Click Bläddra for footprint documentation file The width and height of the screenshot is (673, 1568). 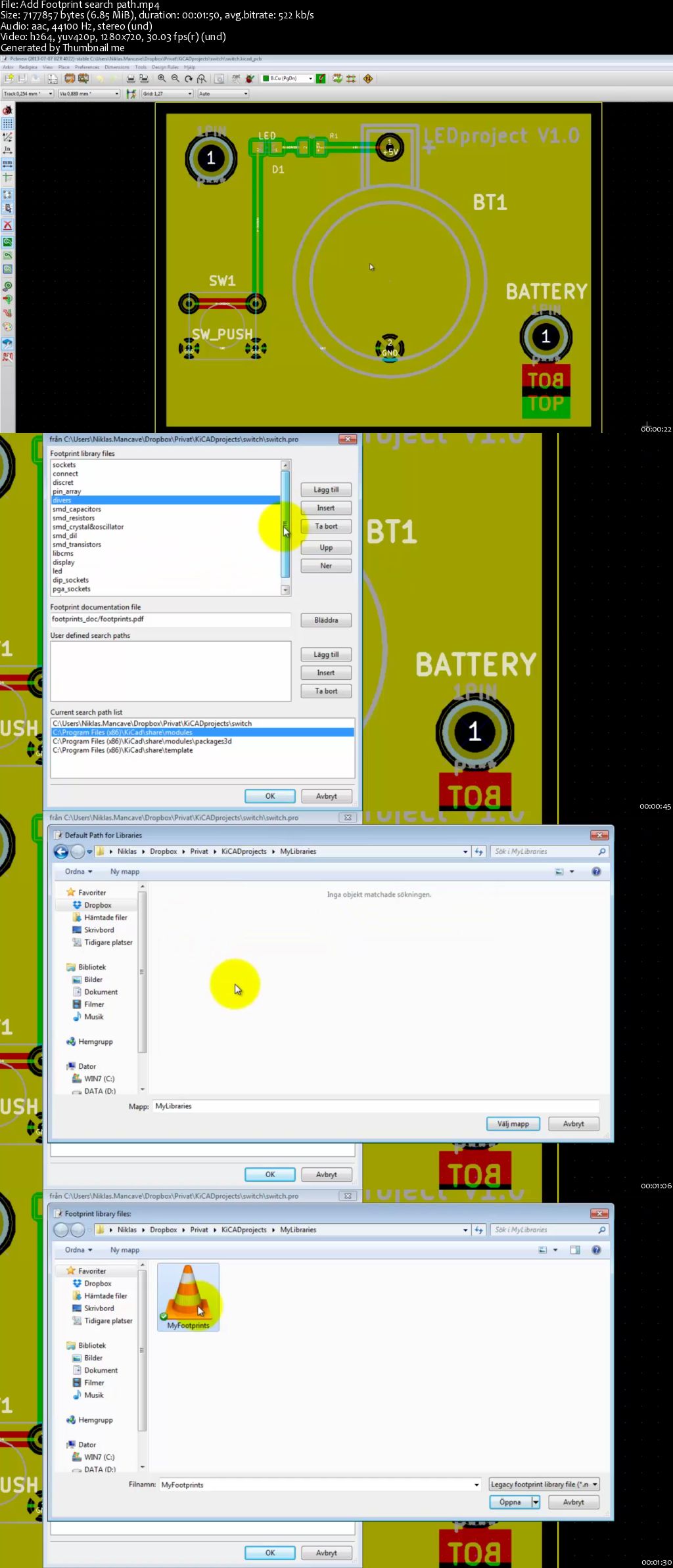pos(326,620)
